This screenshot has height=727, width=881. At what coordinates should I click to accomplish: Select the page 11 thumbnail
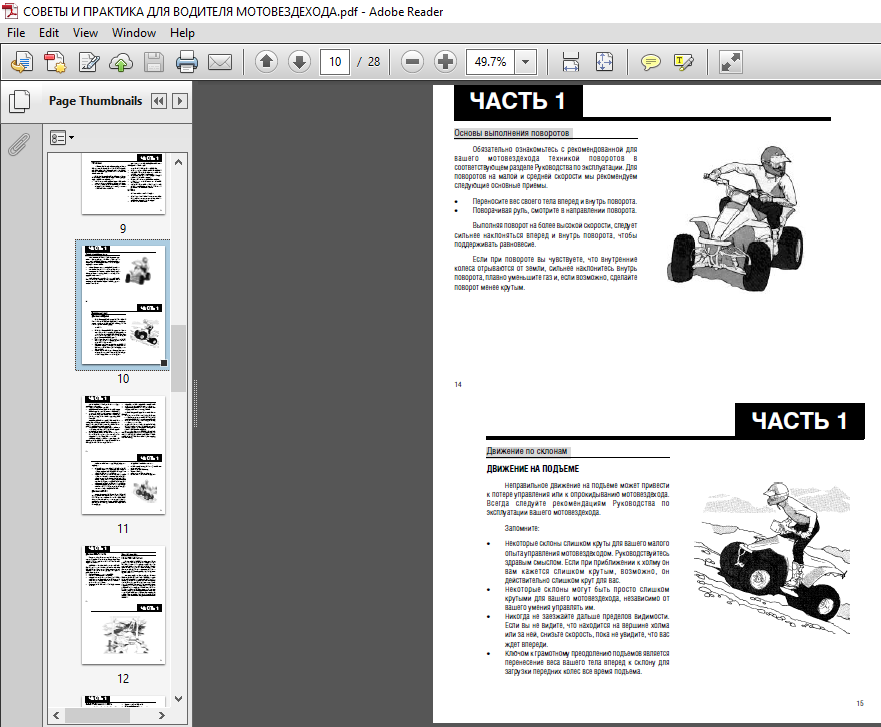tap(124, 455)
